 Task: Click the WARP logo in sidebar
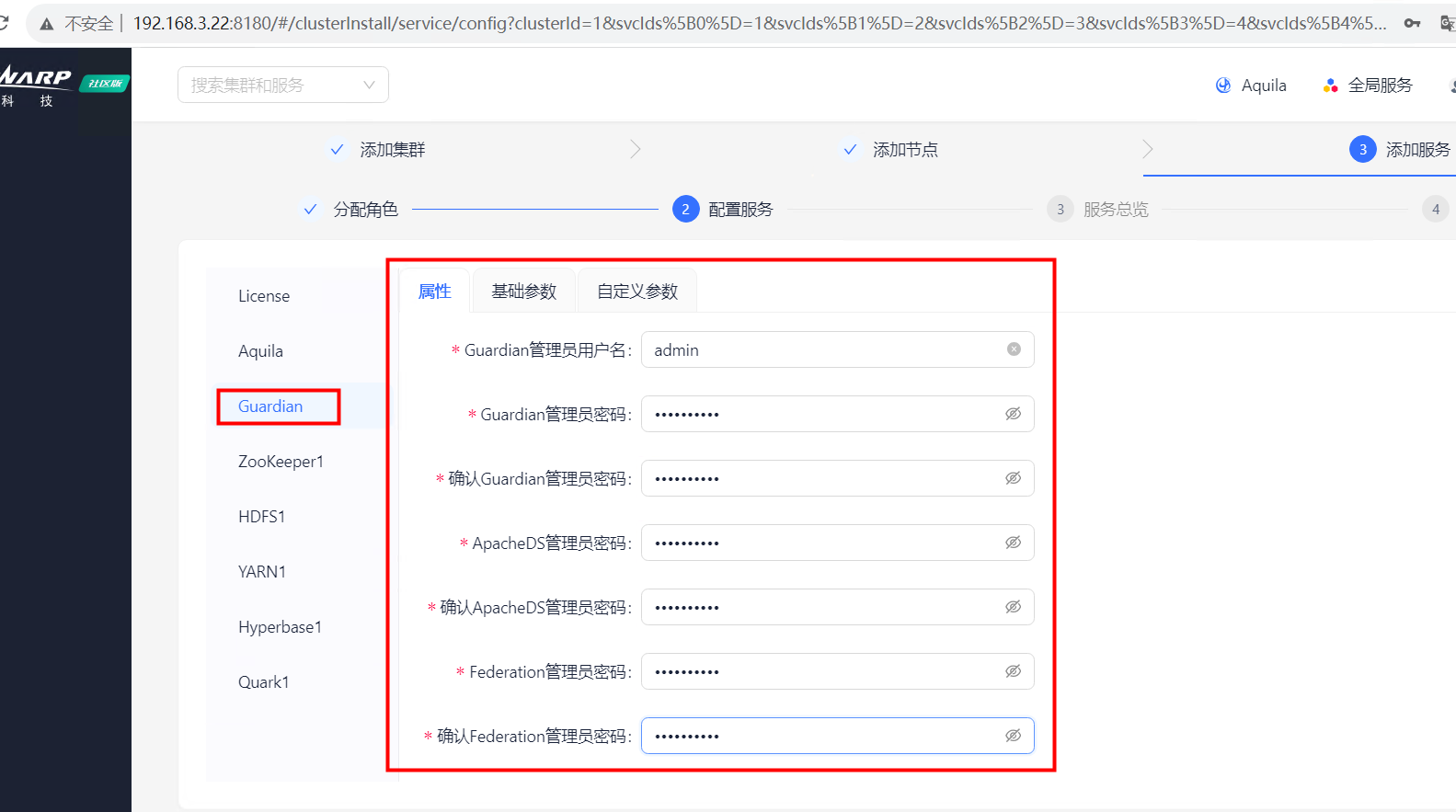[x=35, y=86]
